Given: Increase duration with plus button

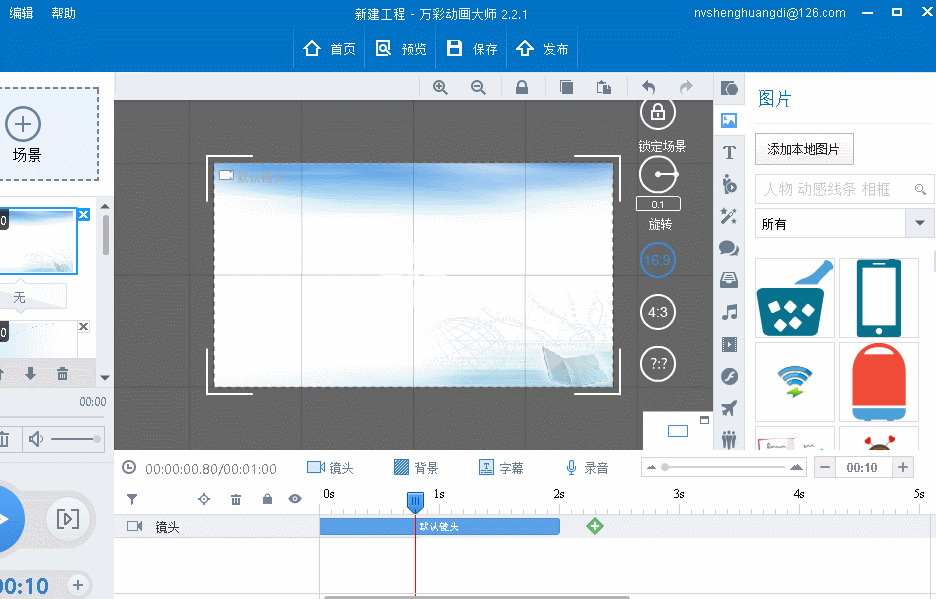Looking at the screenshot, I should (x=903, y=468).
